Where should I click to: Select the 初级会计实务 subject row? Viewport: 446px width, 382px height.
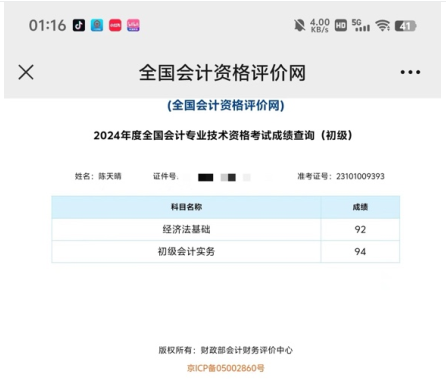[226, 251]
